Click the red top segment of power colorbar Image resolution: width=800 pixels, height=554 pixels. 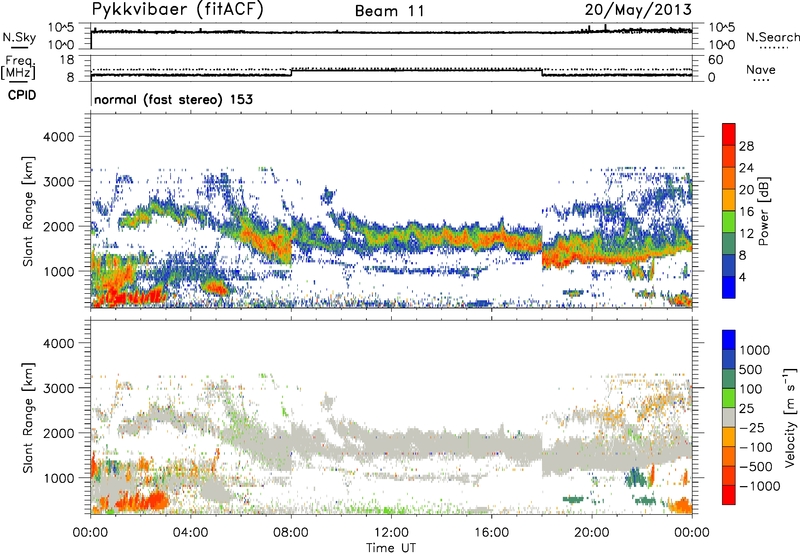click(x=729, y=134)
